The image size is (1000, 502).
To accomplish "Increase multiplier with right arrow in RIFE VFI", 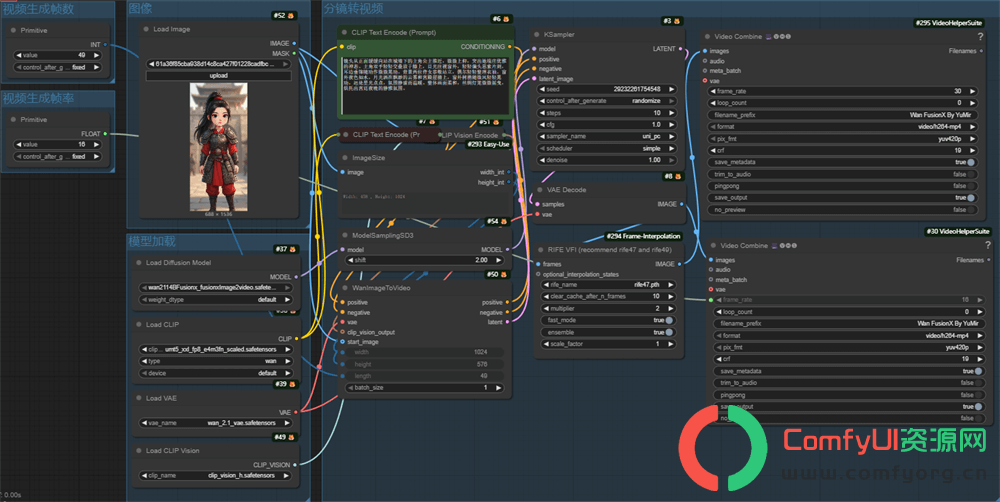I will coord(671,308).
